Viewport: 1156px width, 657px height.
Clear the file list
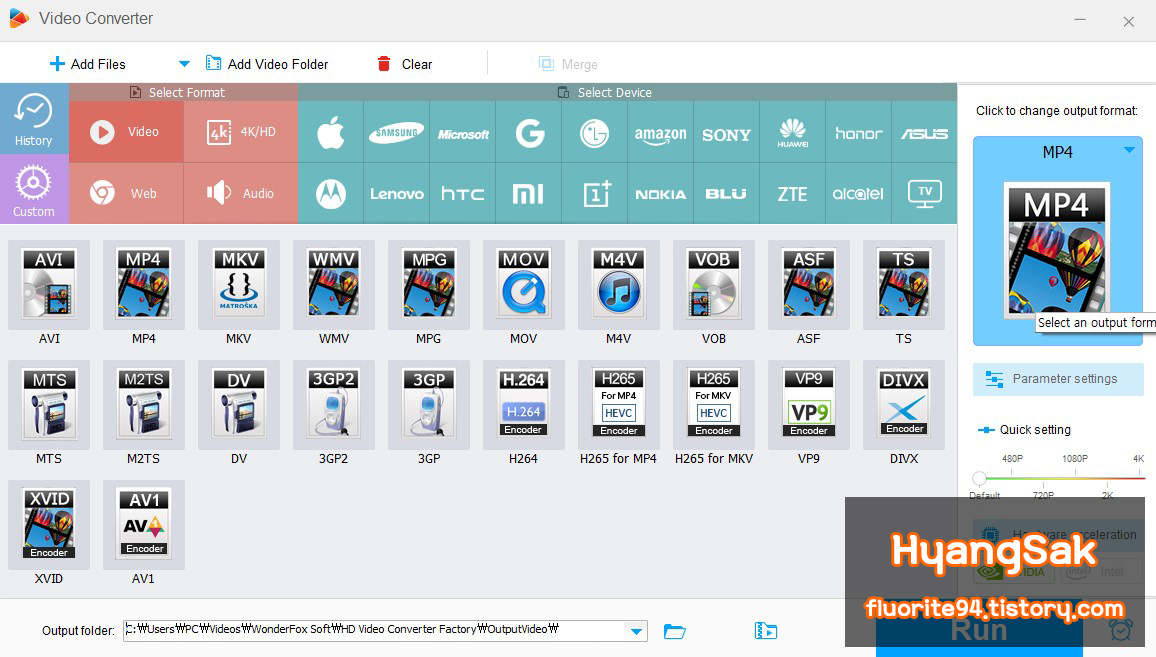pyautogui.click(x=405, y=64)
